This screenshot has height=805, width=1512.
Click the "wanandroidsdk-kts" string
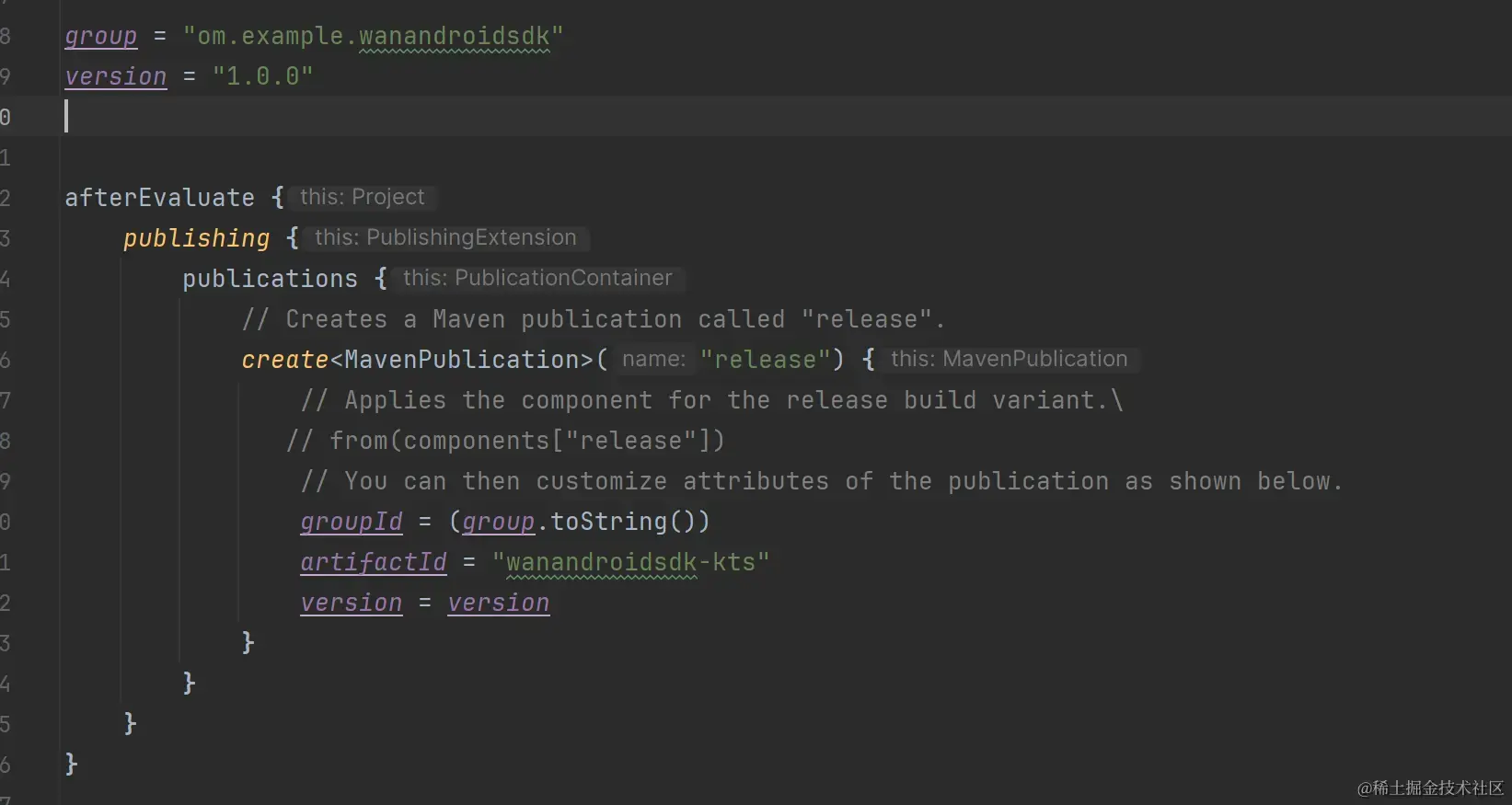pyautogui.click(x=630, y=562)
